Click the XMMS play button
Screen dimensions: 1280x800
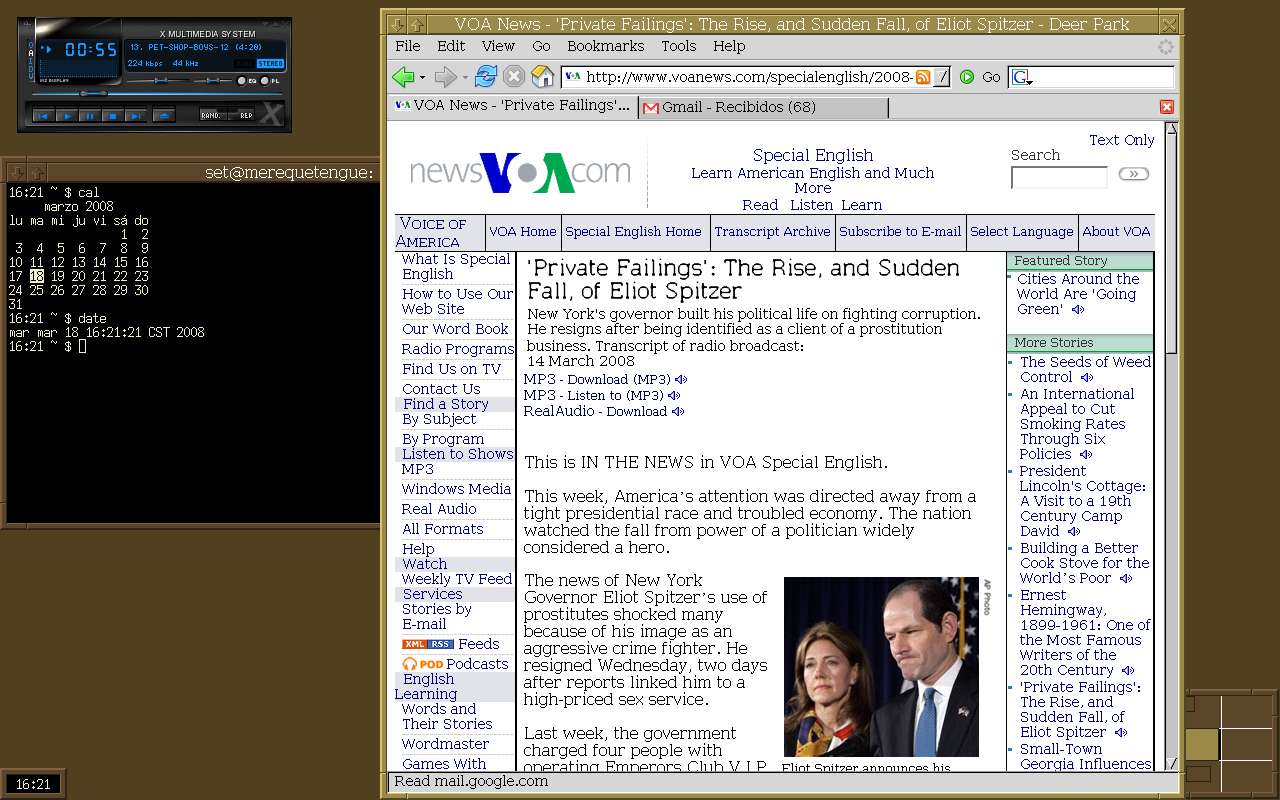pyautogui.click(x=66, y=116)
